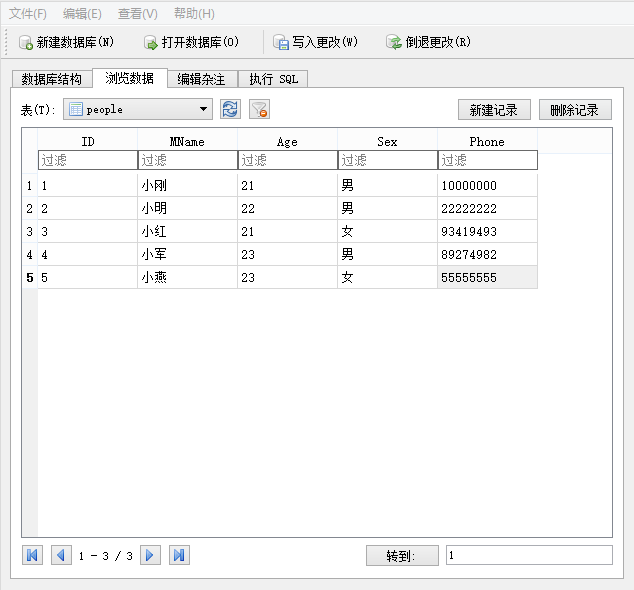This screenshot has width=634, height=590.
Task: Switch to 数据库结构 tab
Action: click(51, 79)
